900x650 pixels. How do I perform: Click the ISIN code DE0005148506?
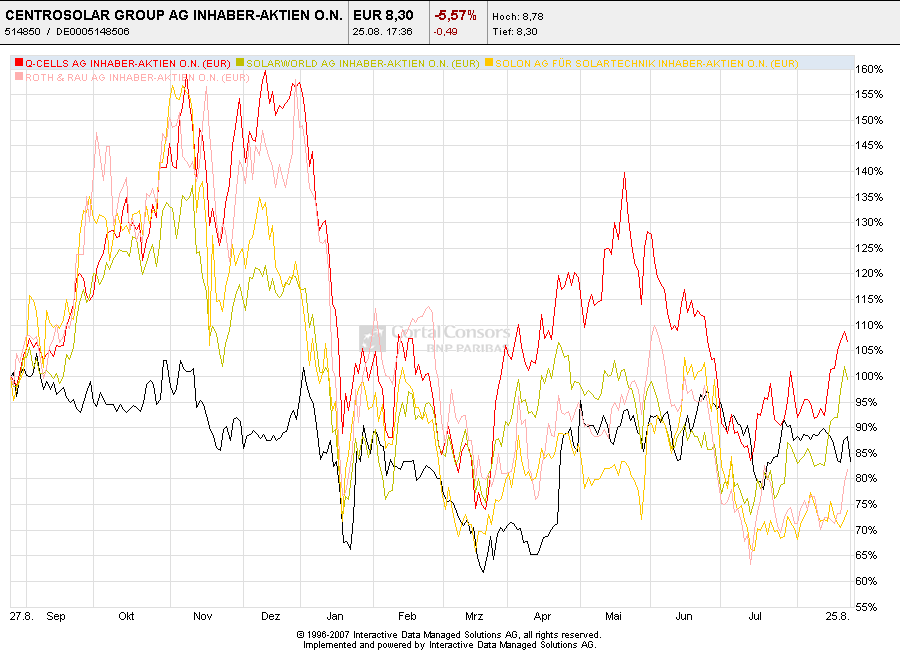tap(93, 32)
